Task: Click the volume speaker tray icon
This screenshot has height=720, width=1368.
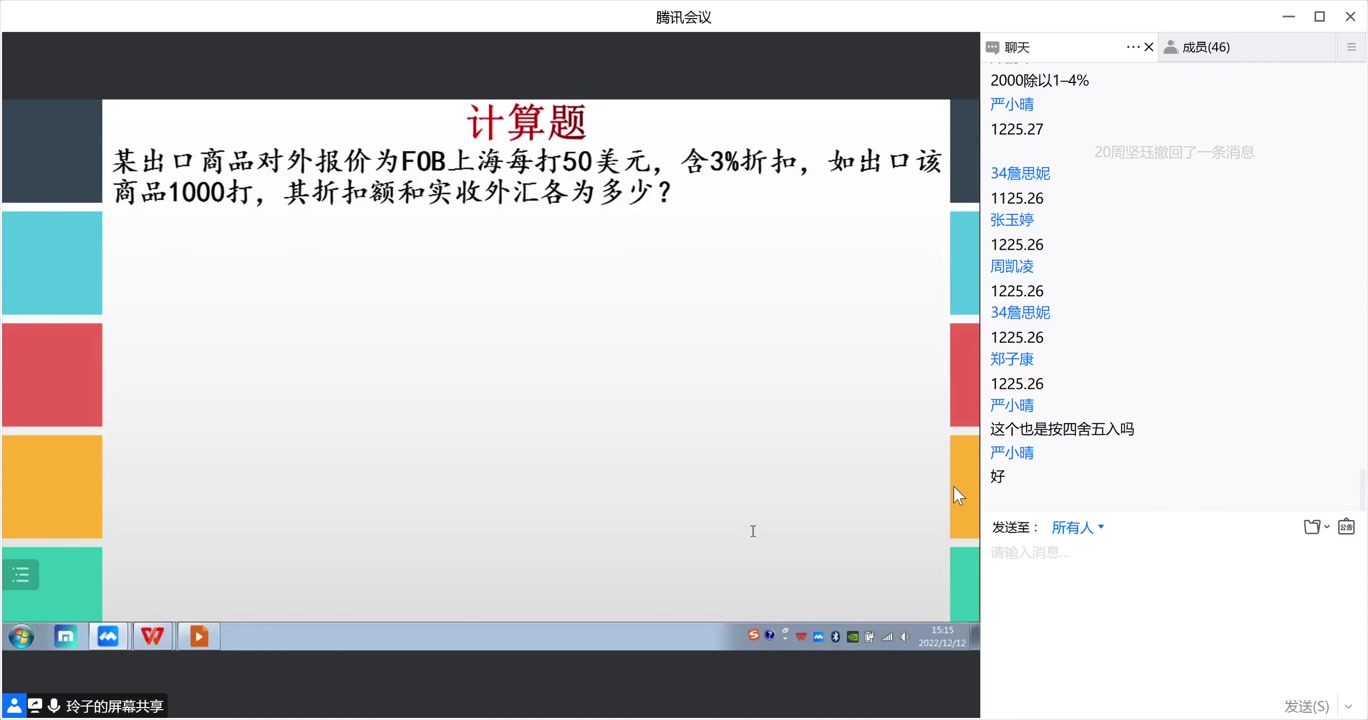Action: 904,636
